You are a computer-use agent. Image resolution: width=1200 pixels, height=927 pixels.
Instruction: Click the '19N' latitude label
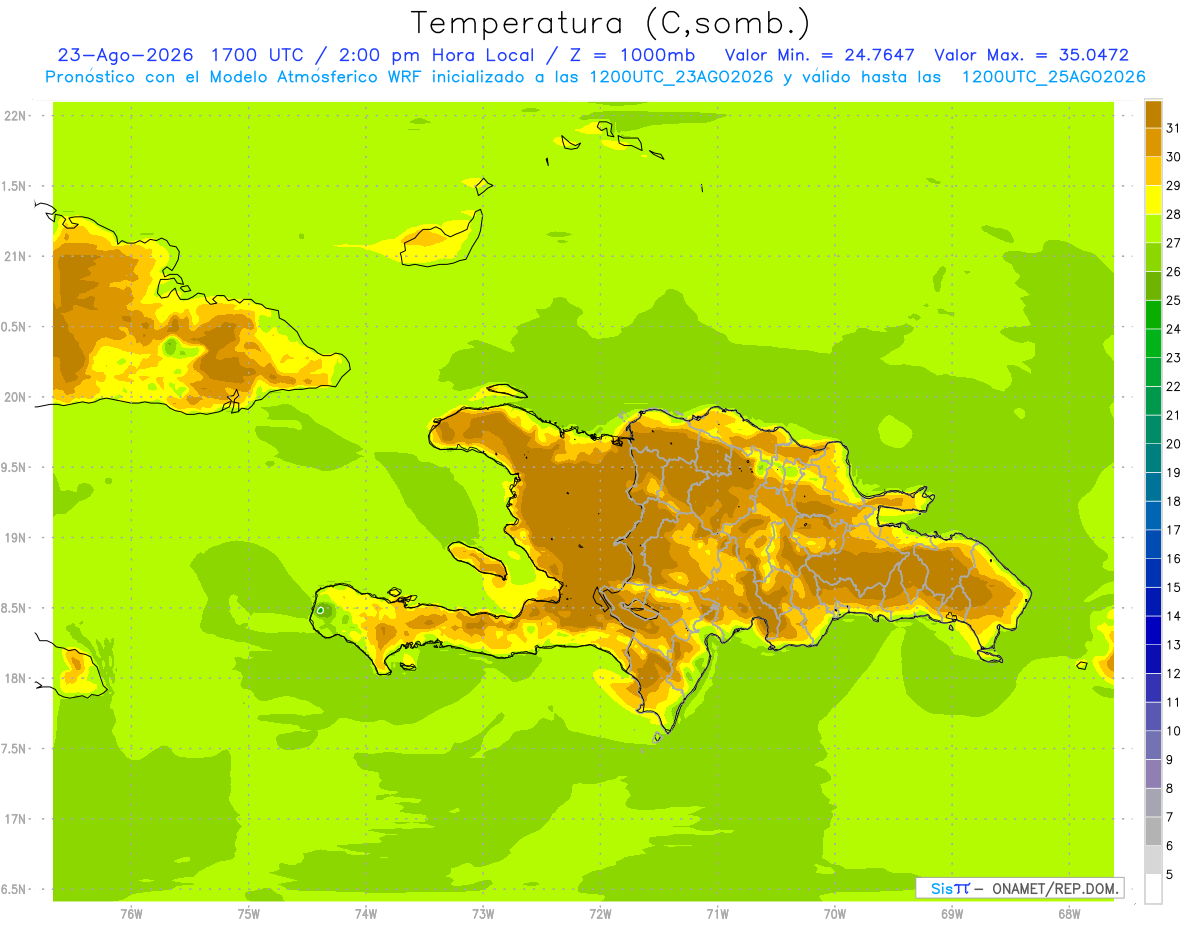tap(15, 537)
